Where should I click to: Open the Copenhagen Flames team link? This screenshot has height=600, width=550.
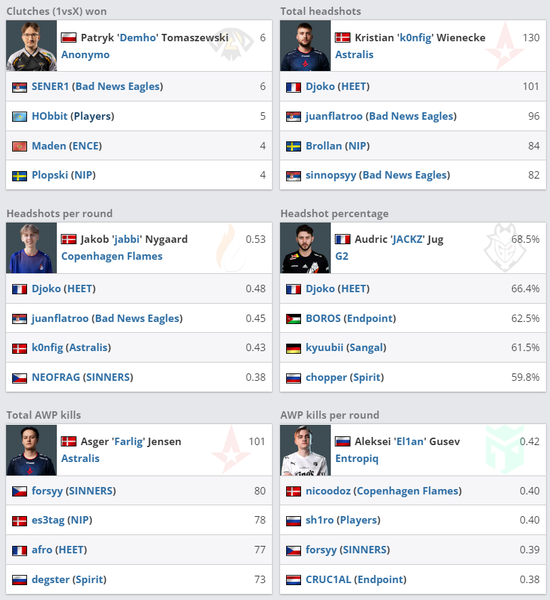pyautogui.click(x=112, y=256)
